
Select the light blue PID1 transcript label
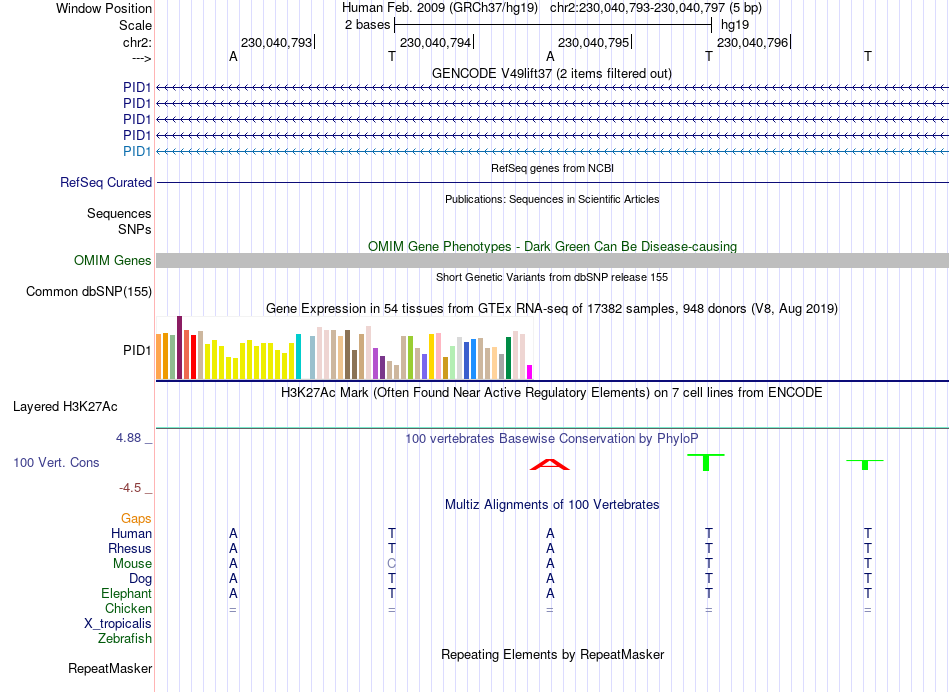coord(137,151)
